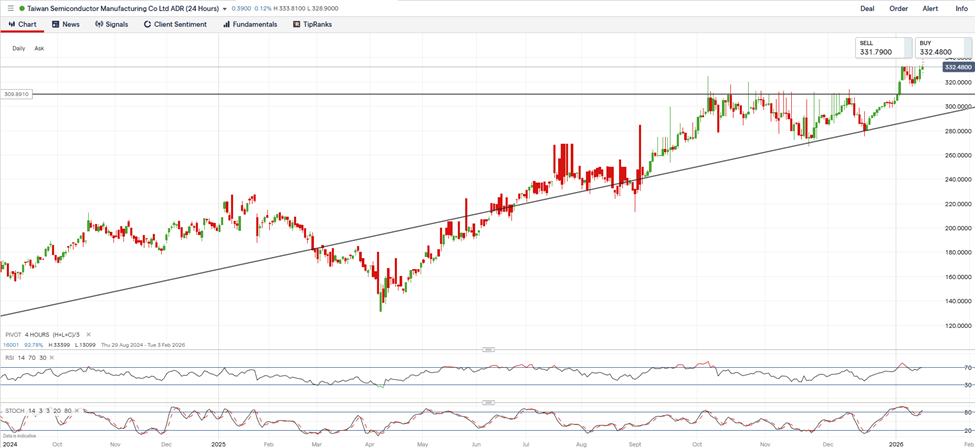This screenshot has width=975, height=448.
Task: Click the BUY 332.4800 price button
Action: pyautogui.click(x=943, y=48)
